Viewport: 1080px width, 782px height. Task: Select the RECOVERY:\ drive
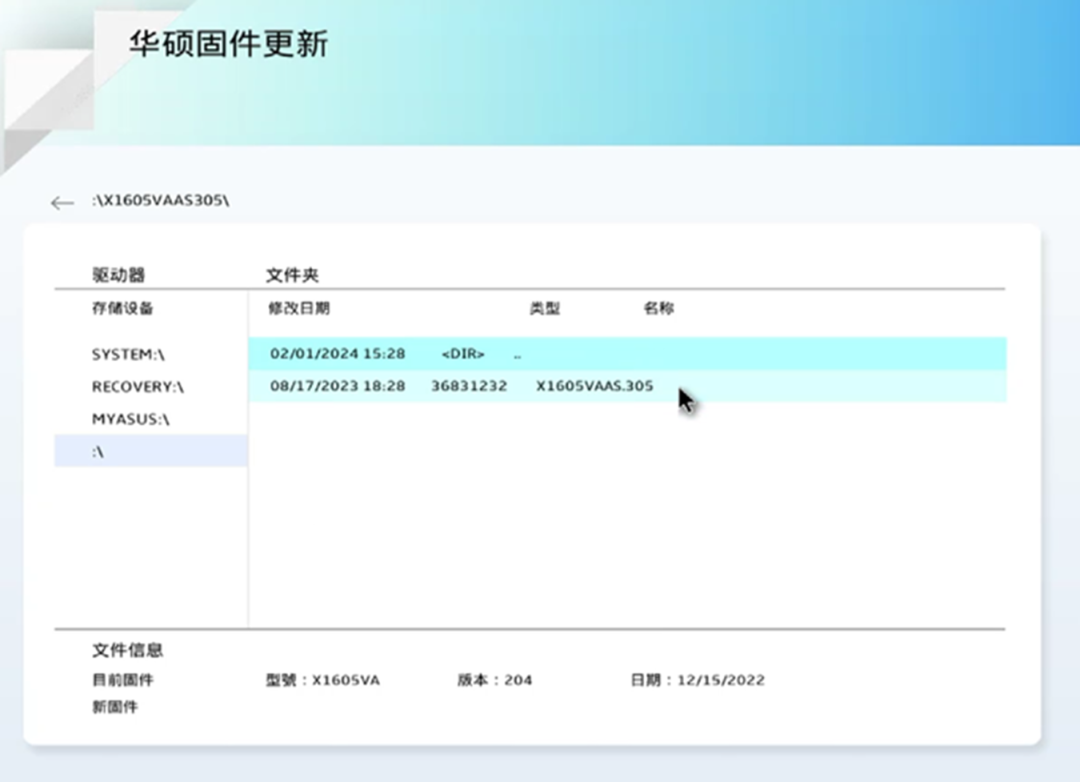tap(138, 387)
